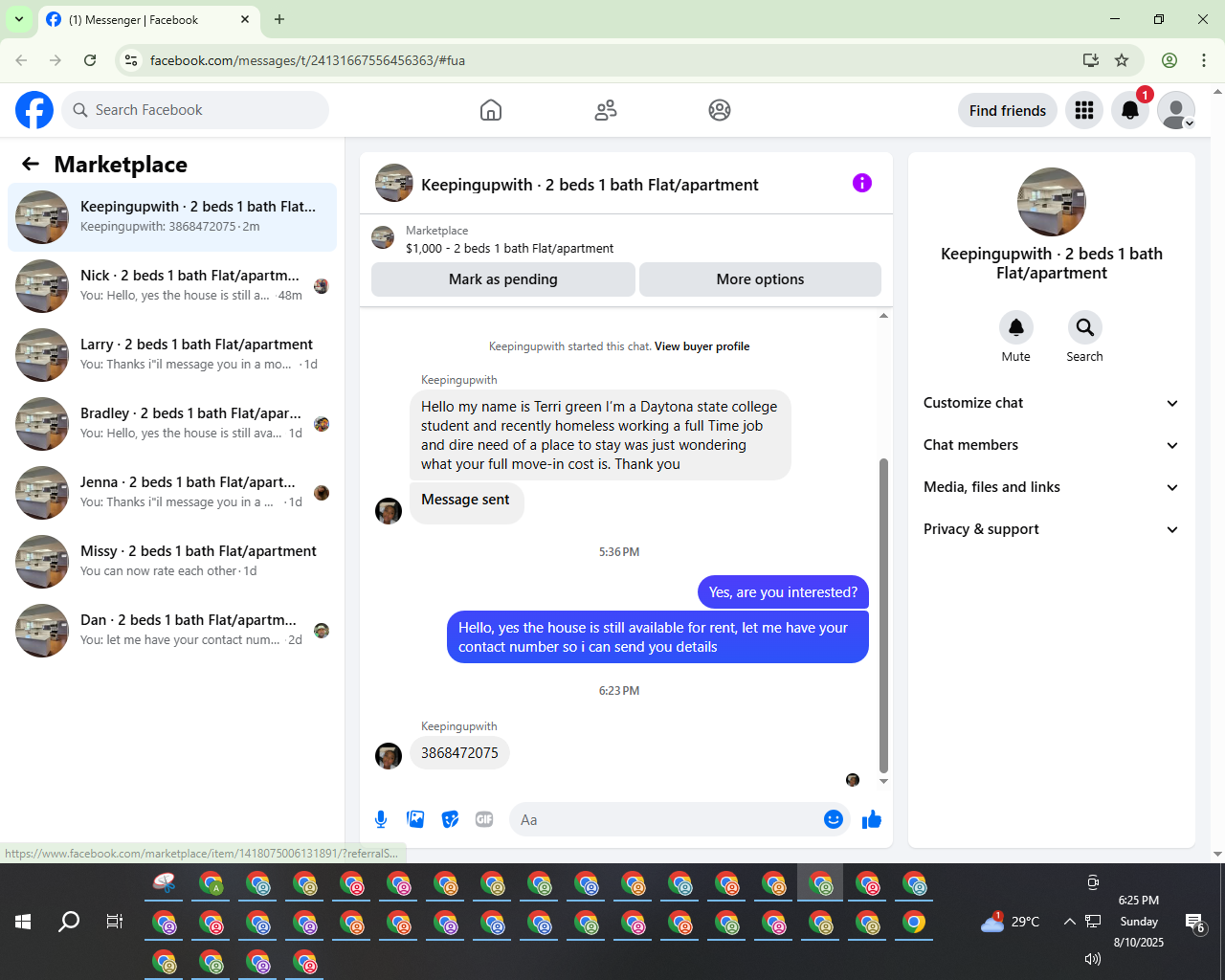Open the Bradley conversation

(x=172, y=424)
